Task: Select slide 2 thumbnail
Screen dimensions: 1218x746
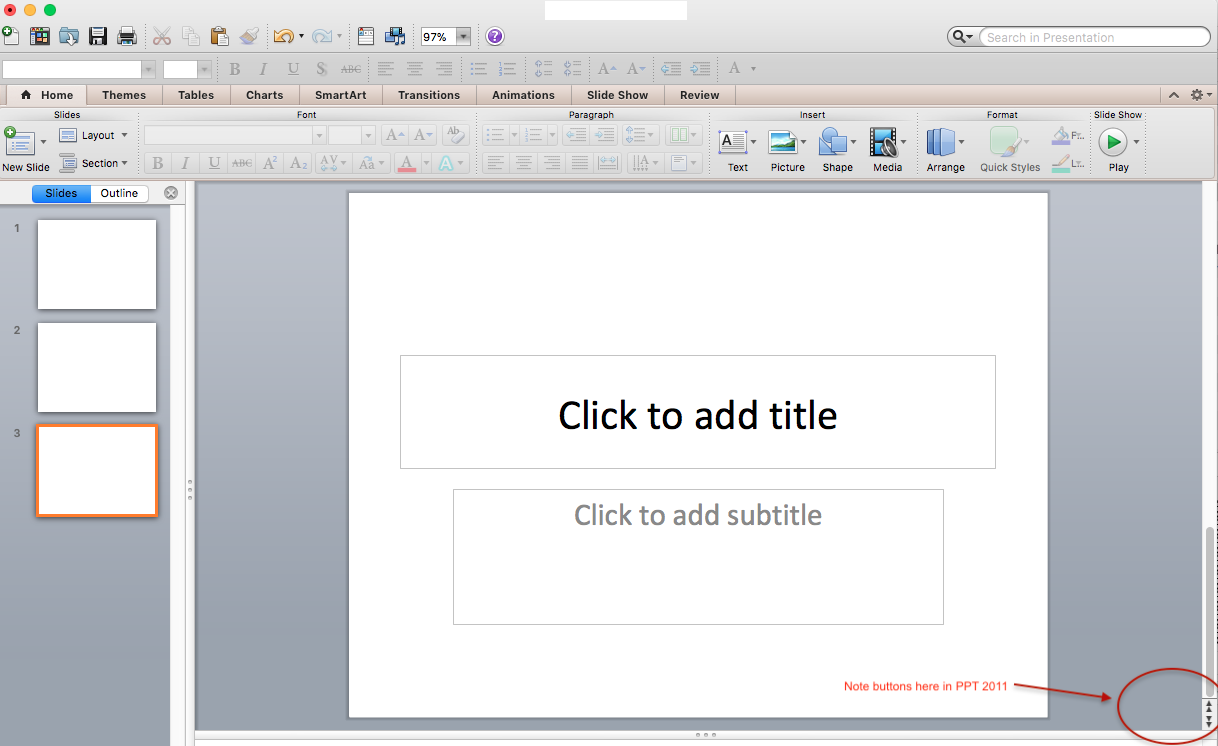Action: [97, 367]
